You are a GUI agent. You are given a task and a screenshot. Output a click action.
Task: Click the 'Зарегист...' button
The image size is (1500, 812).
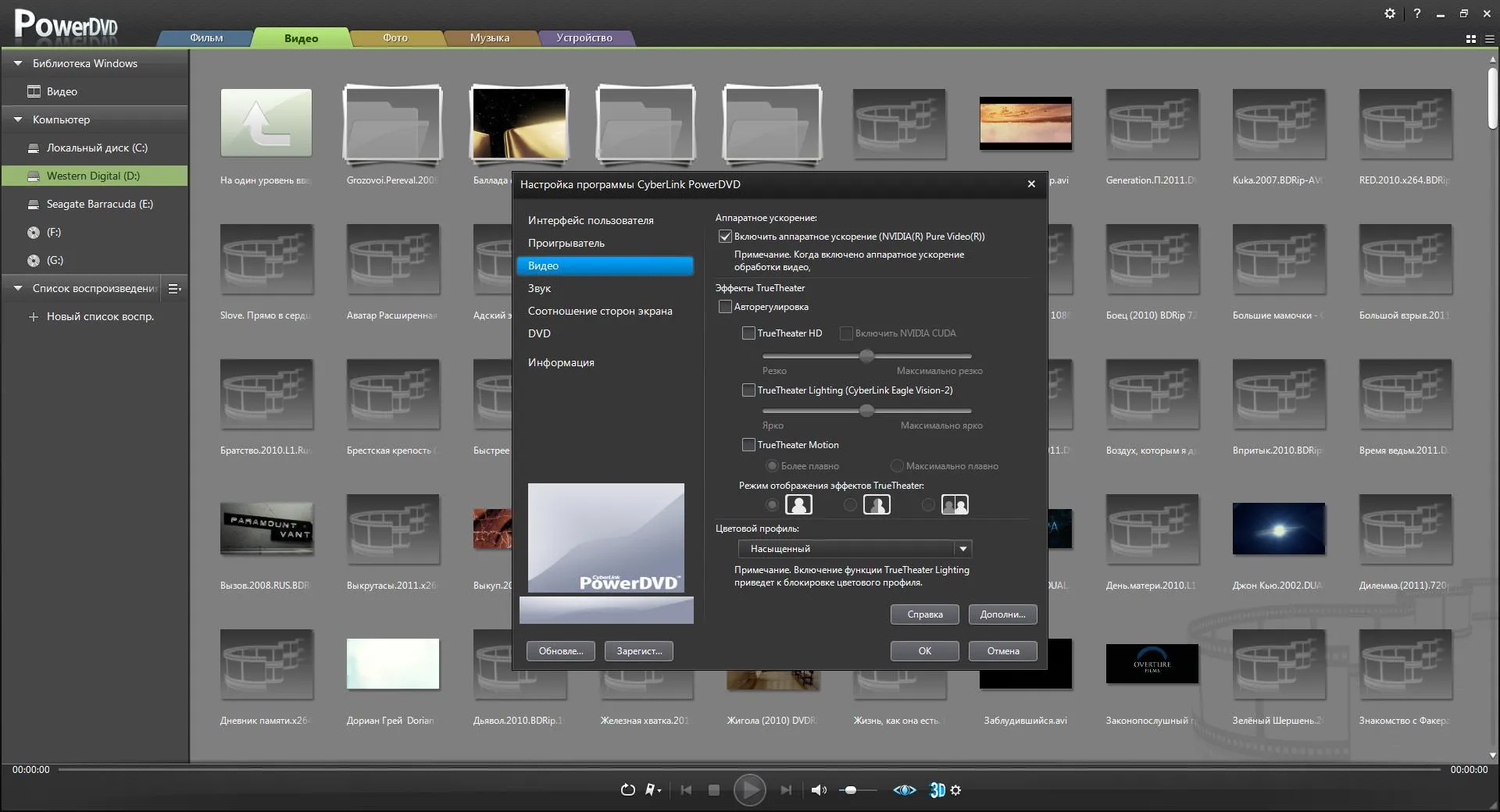click(639, 651)
